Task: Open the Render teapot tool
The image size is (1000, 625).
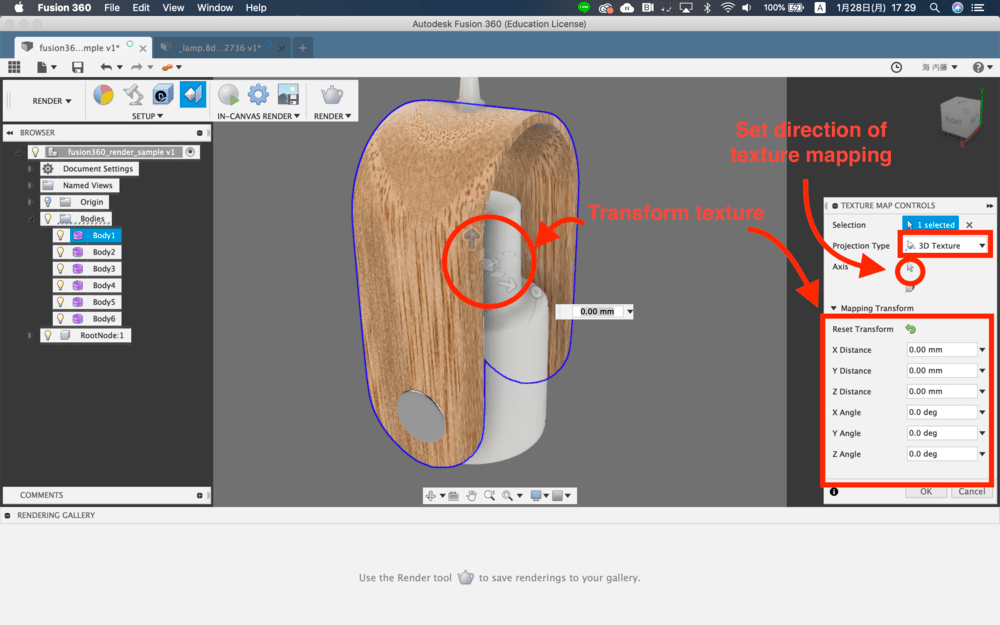Action: point(330,93)
